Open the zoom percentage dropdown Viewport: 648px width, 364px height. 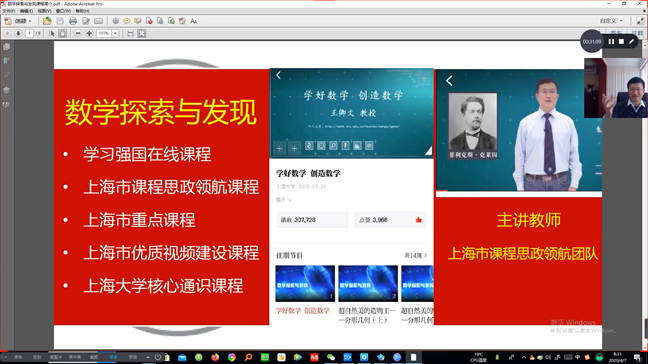116,33
